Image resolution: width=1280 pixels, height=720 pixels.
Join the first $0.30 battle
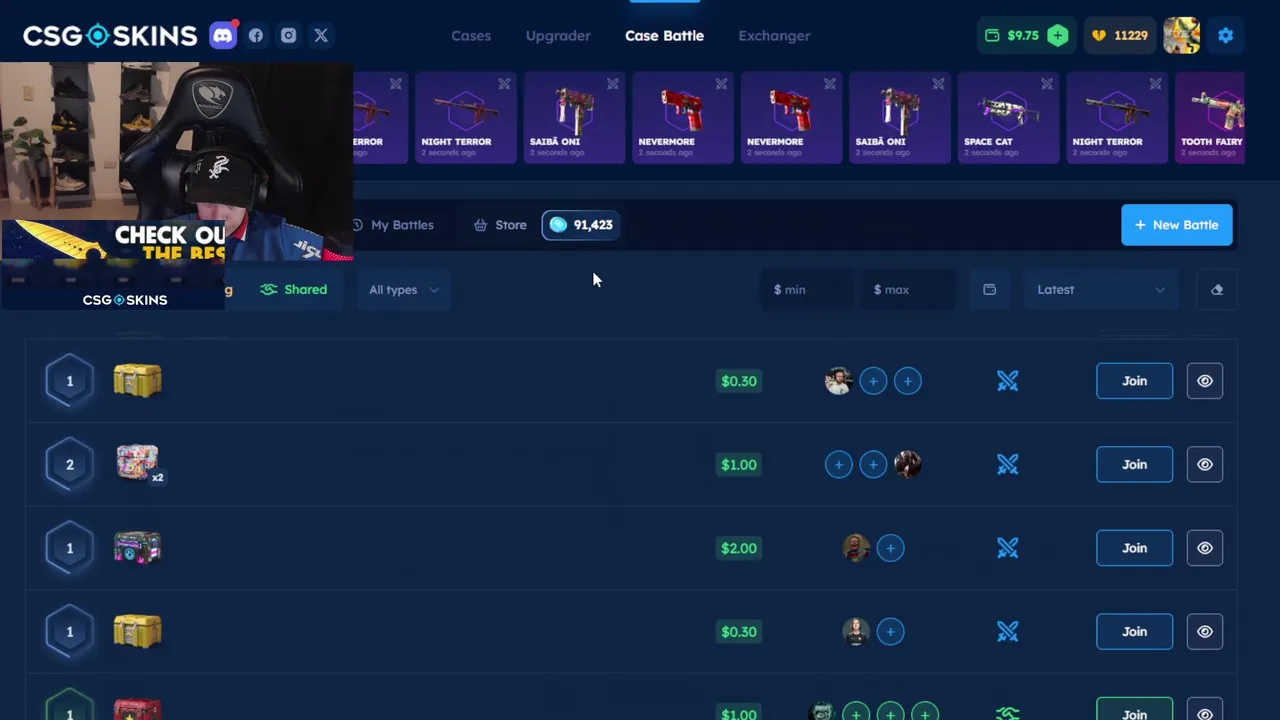1134,381
